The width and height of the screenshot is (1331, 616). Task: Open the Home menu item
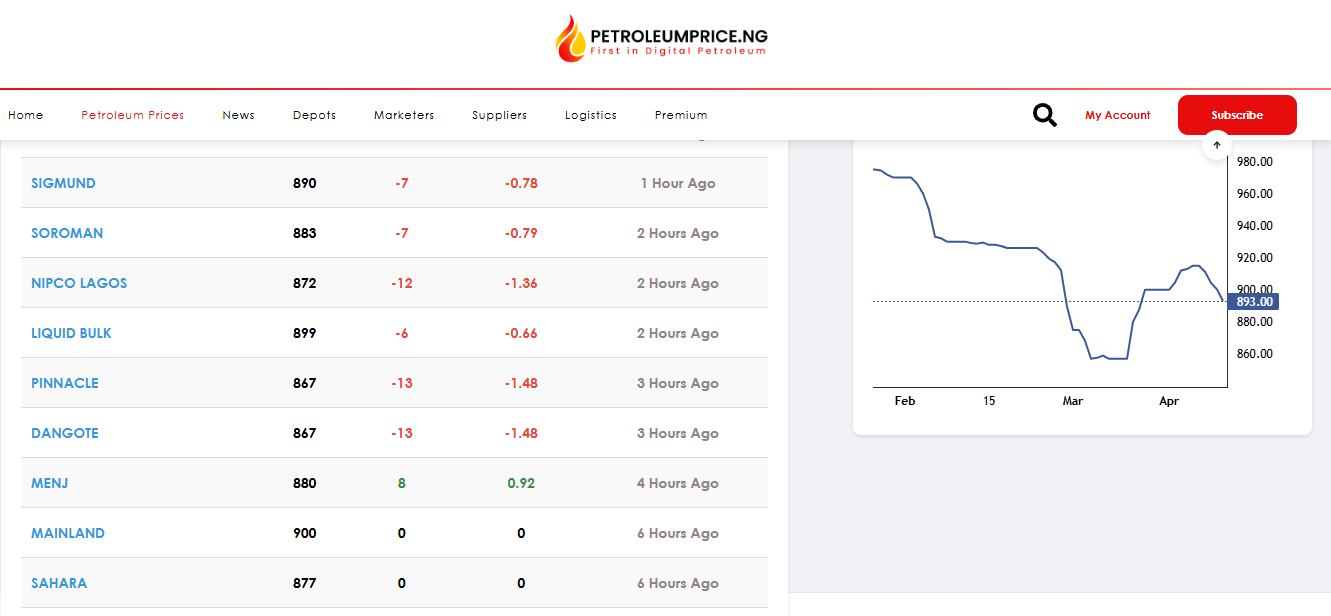point(26,115)
